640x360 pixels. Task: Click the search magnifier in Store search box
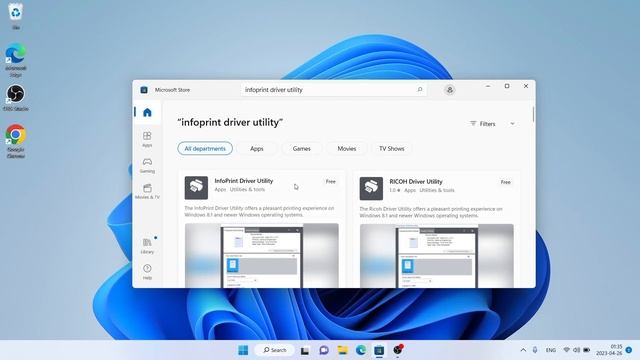[420, 89]
